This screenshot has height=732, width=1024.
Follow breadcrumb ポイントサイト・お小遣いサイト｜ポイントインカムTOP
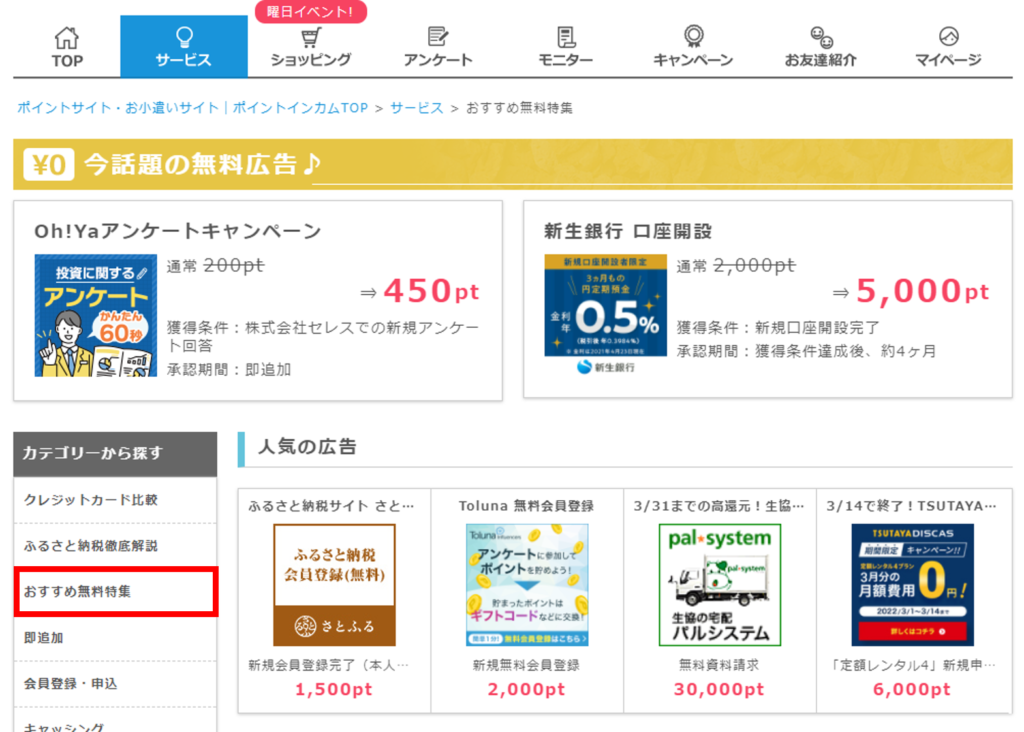193,108
